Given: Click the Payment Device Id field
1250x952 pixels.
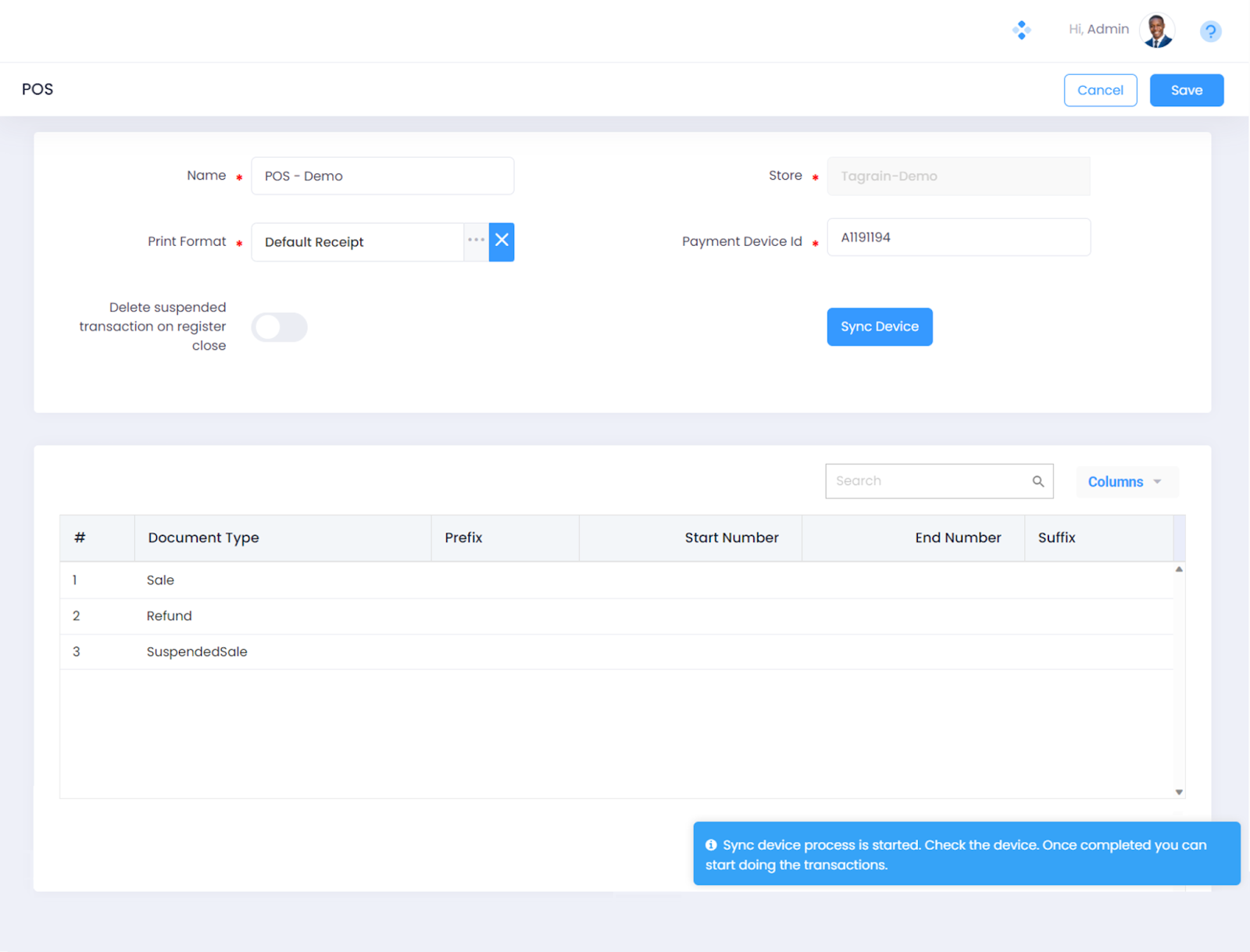Looking at the screenshot, I should coord(958,237).
